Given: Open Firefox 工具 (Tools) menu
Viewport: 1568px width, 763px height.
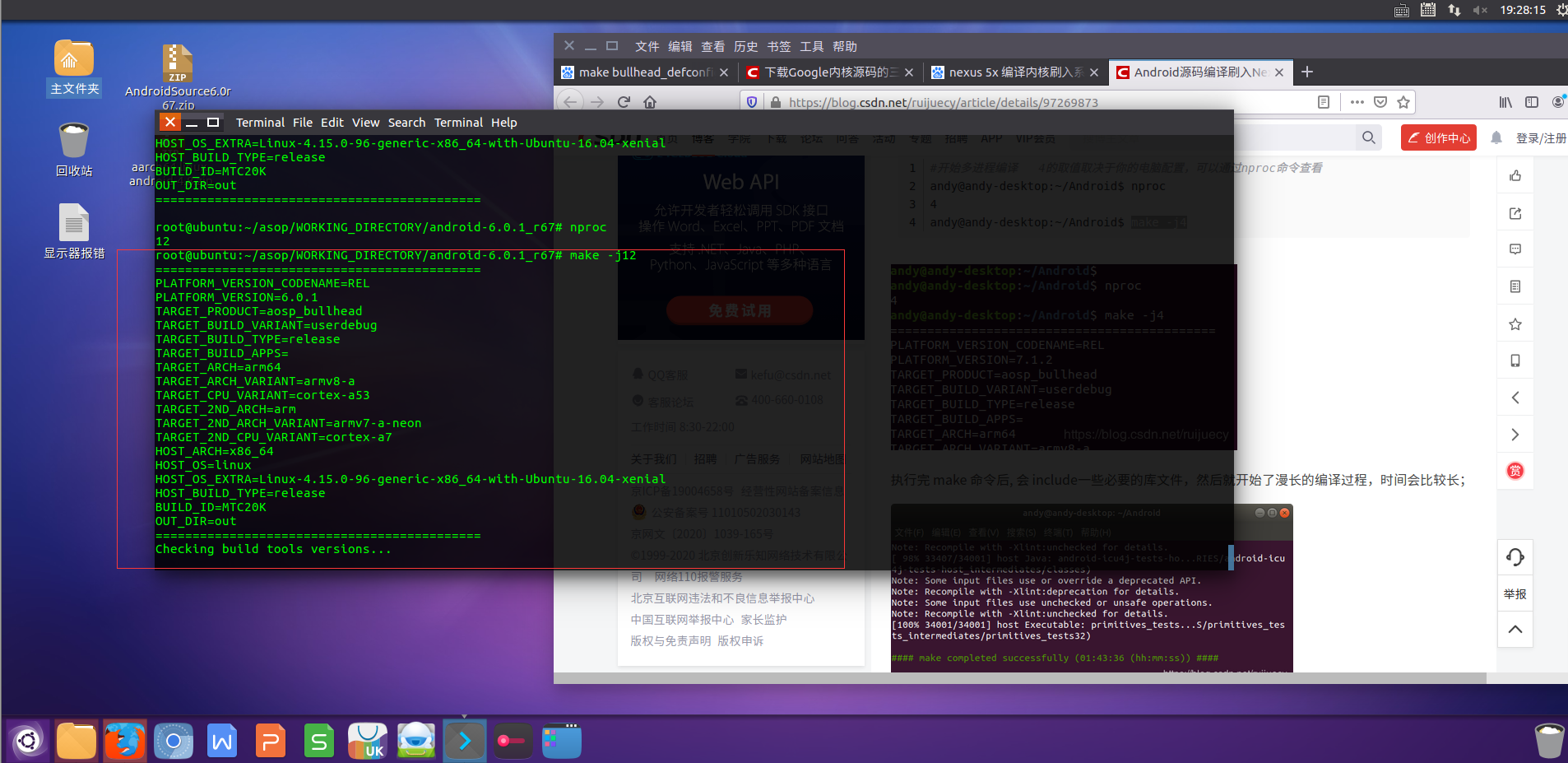Looking at the screenshot, I should 811,47.
